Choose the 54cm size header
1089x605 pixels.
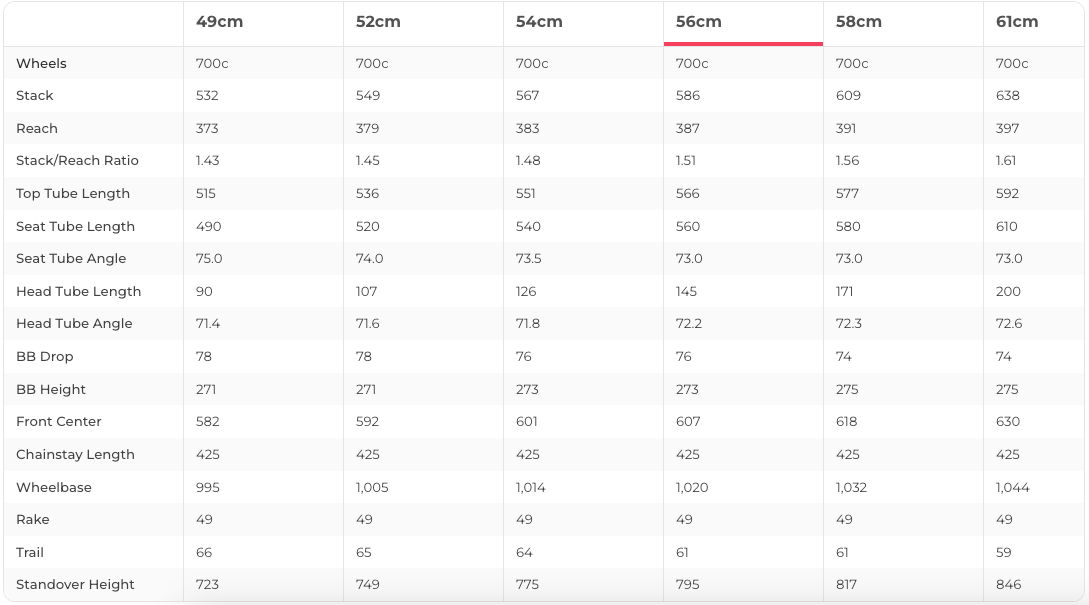(539, 22)
